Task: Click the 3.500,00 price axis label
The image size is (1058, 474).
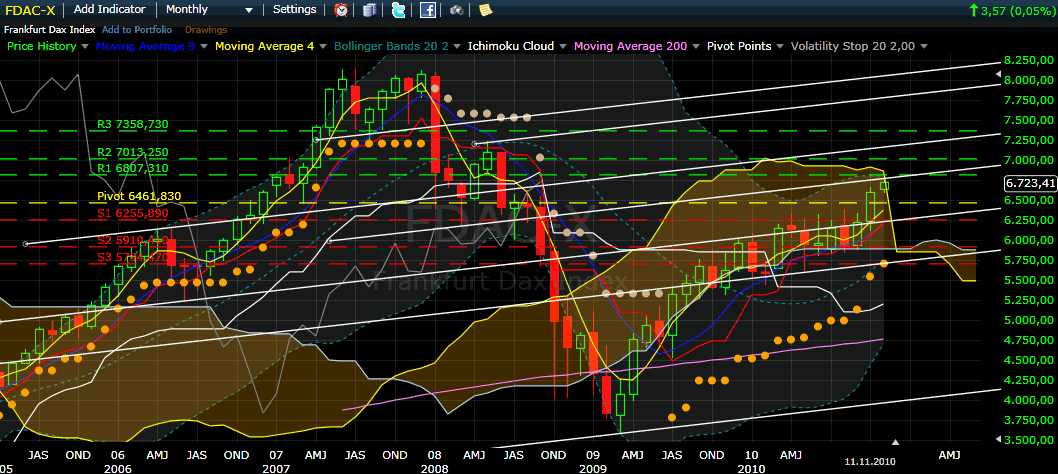Action: (1030, 441)
